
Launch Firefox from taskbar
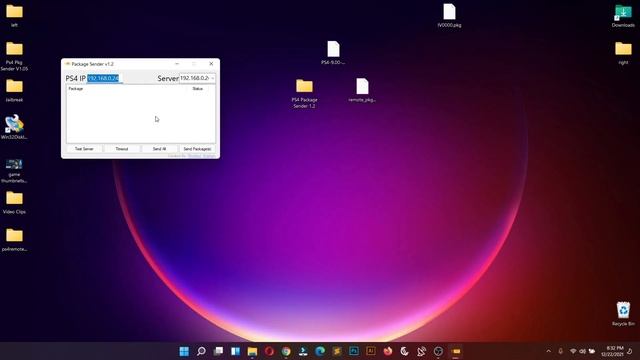(388, 351)
